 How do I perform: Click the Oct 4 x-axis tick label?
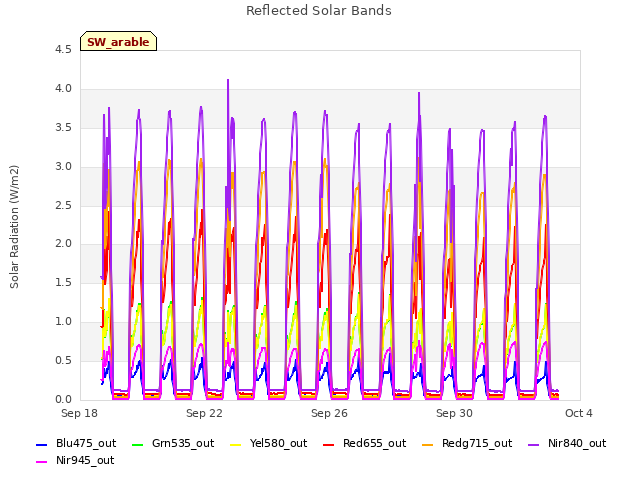coord(579,413)
